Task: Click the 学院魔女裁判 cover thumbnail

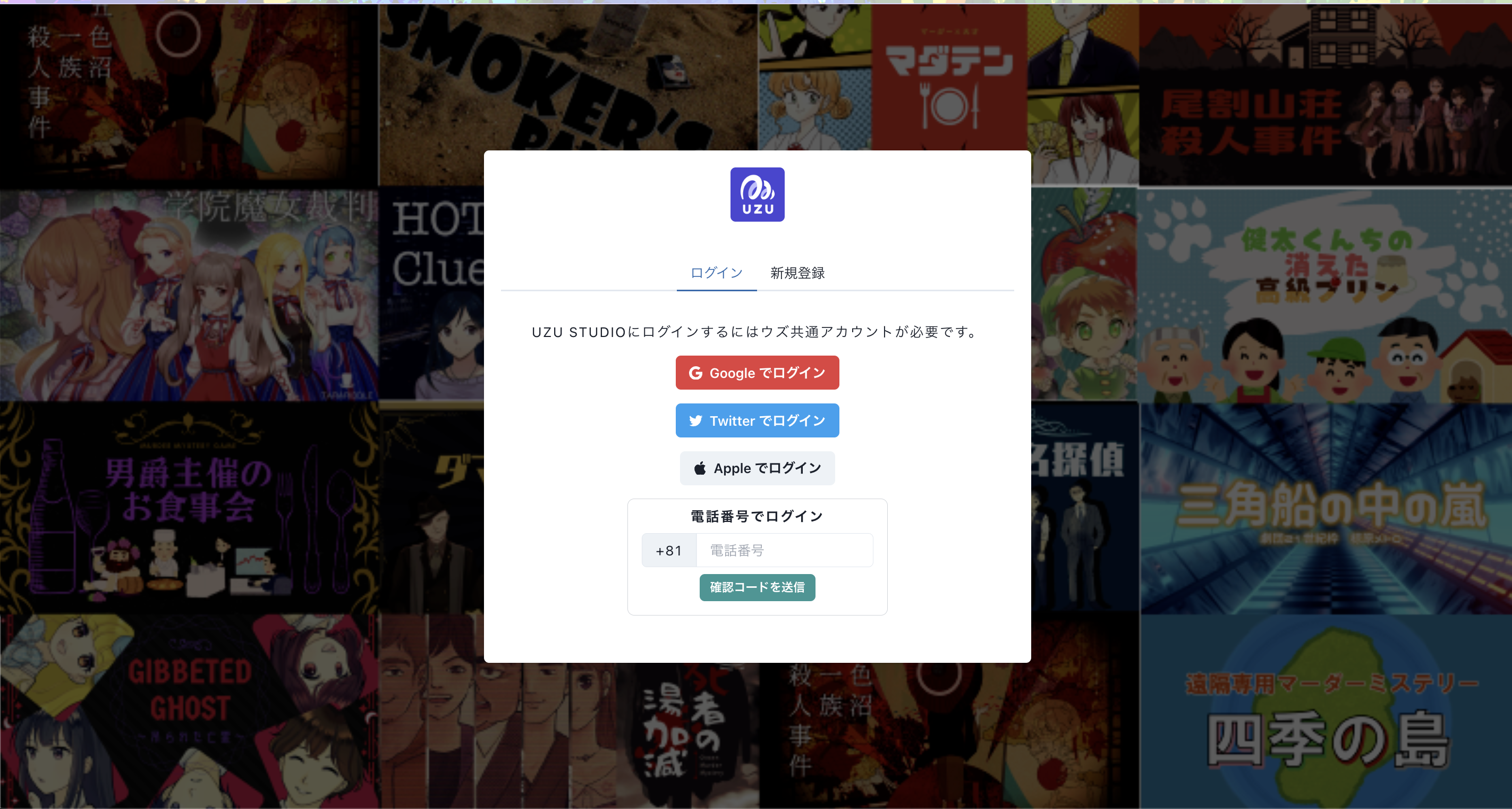Action: (x=189, y=294)
